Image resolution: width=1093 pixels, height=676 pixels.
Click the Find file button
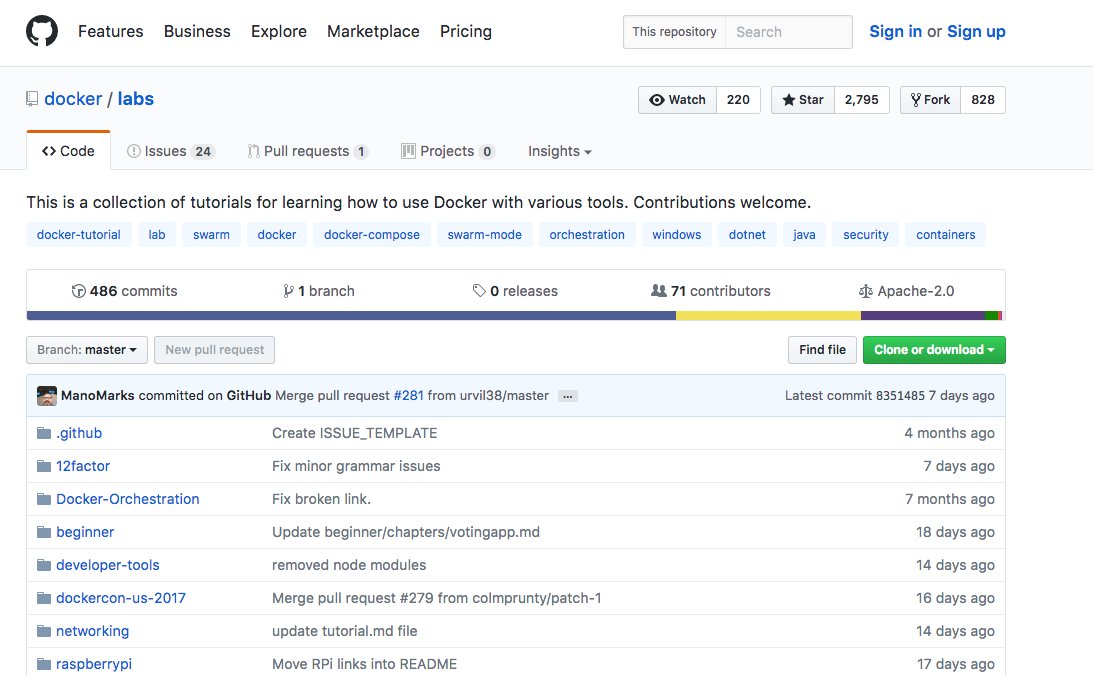click(823, 350)
